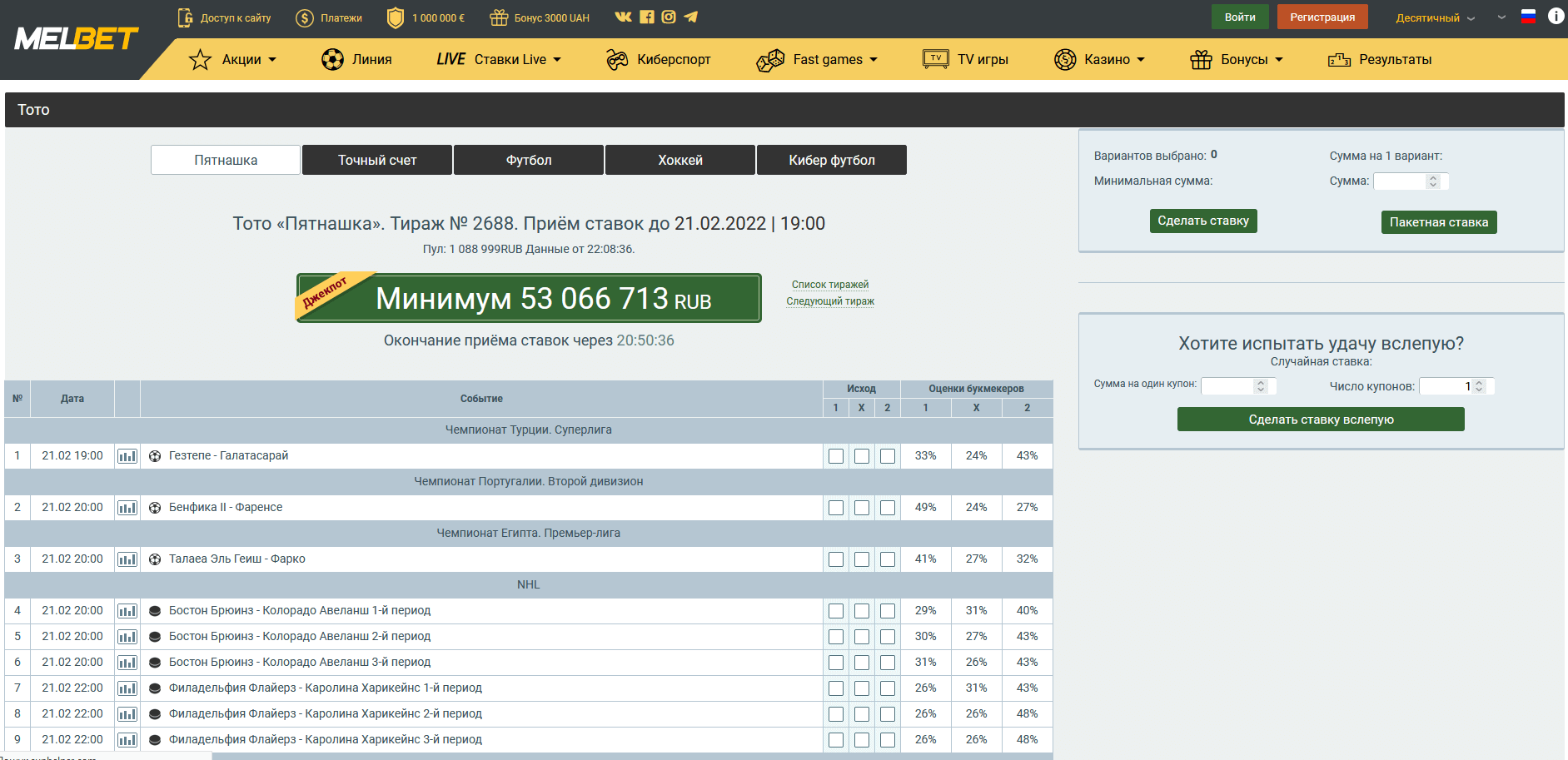Image resolution: width=1568 pixels, height=760 pixels.
Task: Open the VK social icon
Action: click(623, 17)
